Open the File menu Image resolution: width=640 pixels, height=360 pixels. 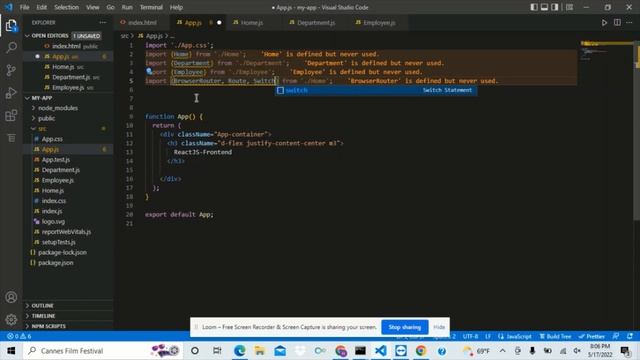click(24, 7)
